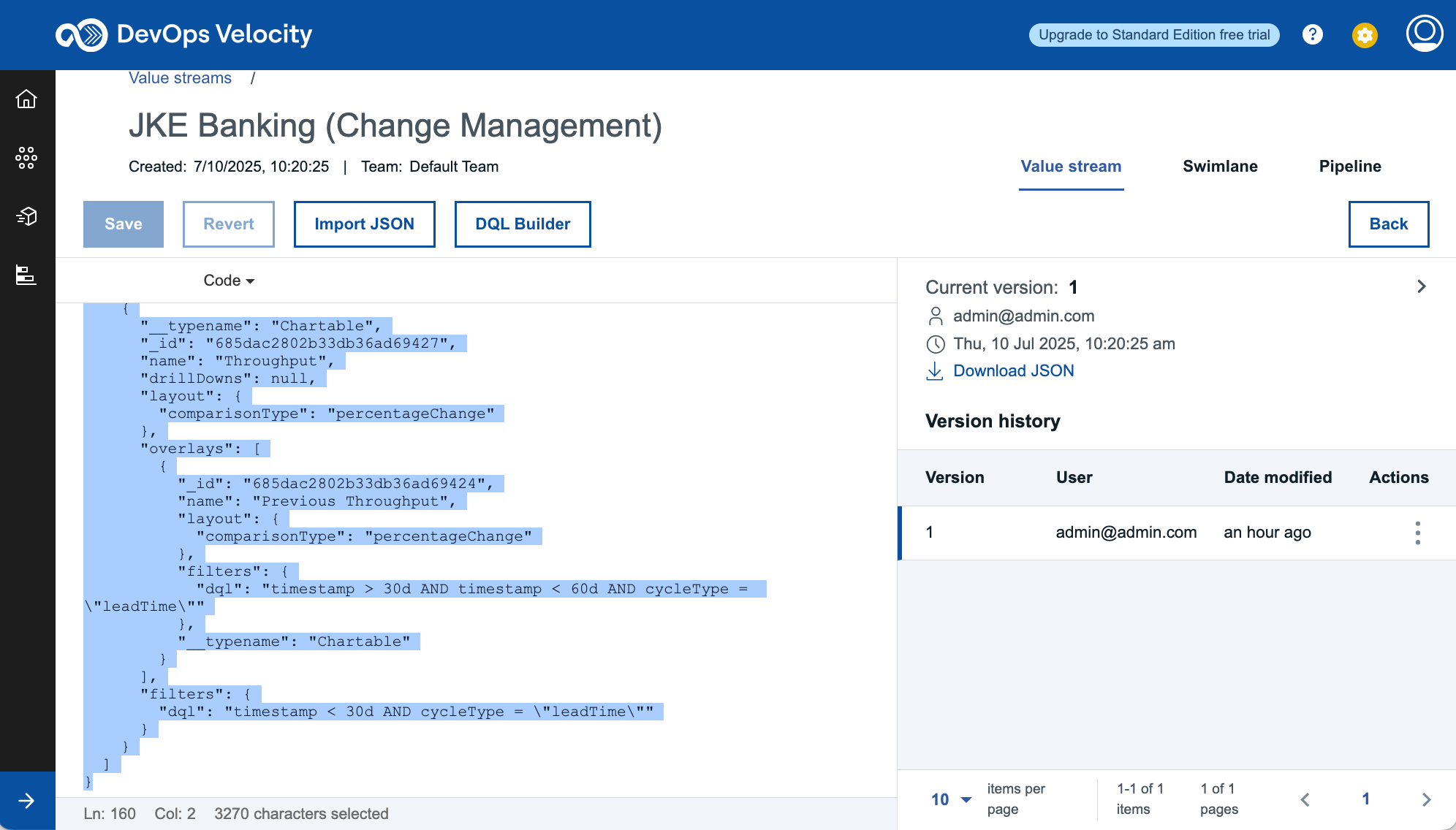Image resolution: width=1456 pixels, height=830 pixels.
Task: Open the DQL Builder
Action: coord(523,224)
